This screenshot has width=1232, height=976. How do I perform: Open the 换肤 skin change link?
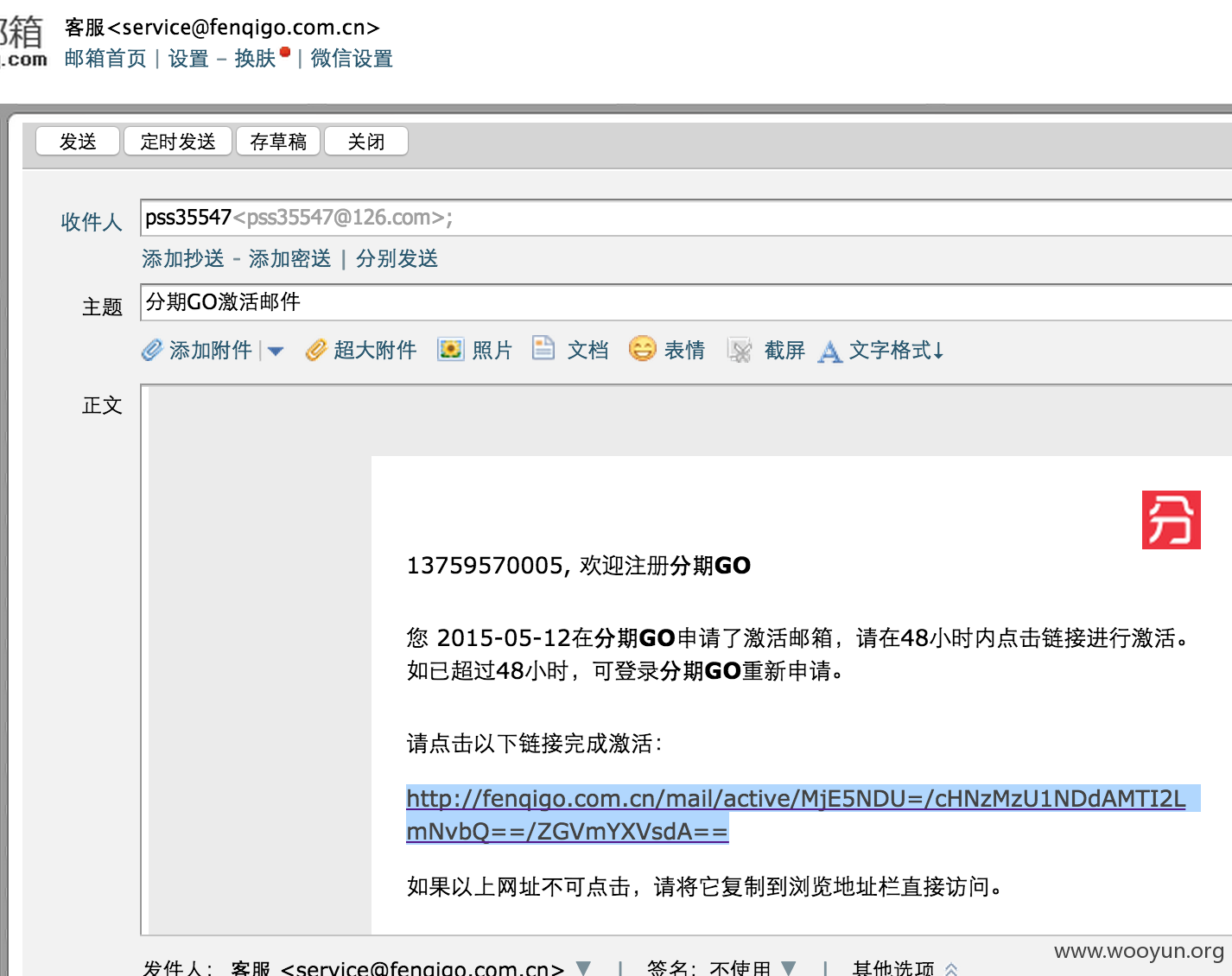pyautogui.click(x=255, y=59)
